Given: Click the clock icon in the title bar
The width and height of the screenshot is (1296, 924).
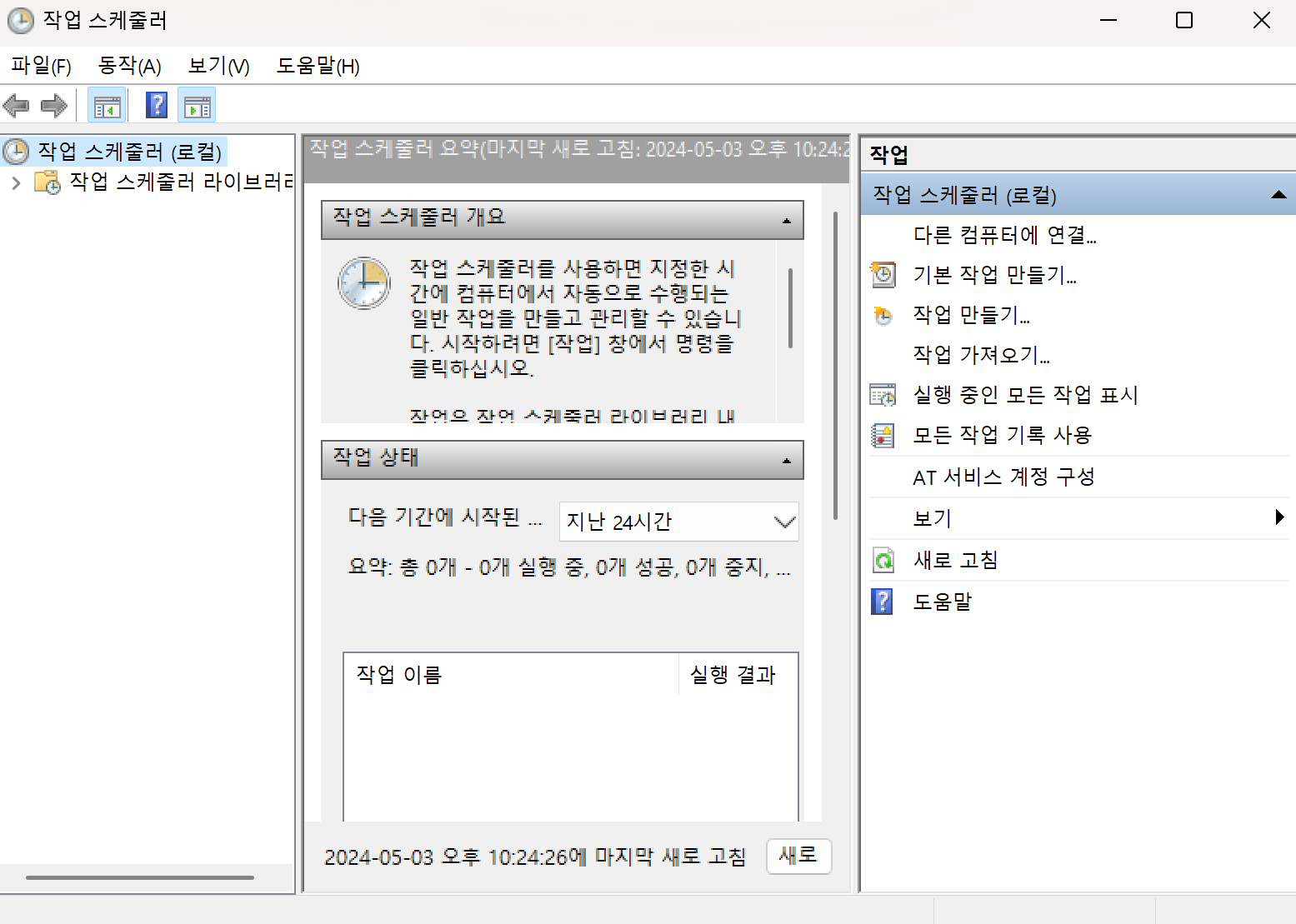Looking at the screenshot, I should point(21,20).
